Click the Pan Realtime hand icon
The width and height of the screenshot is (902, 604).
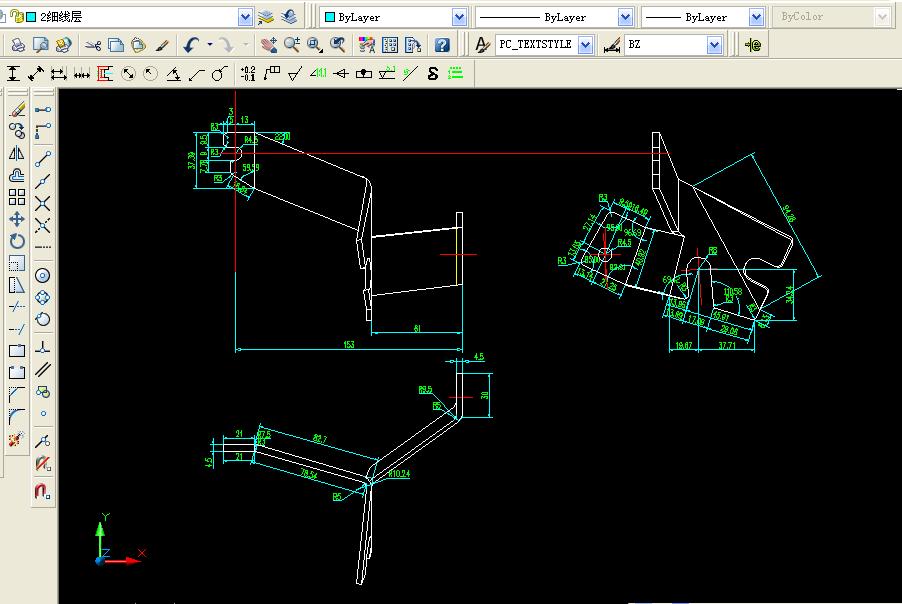[268, 44]
